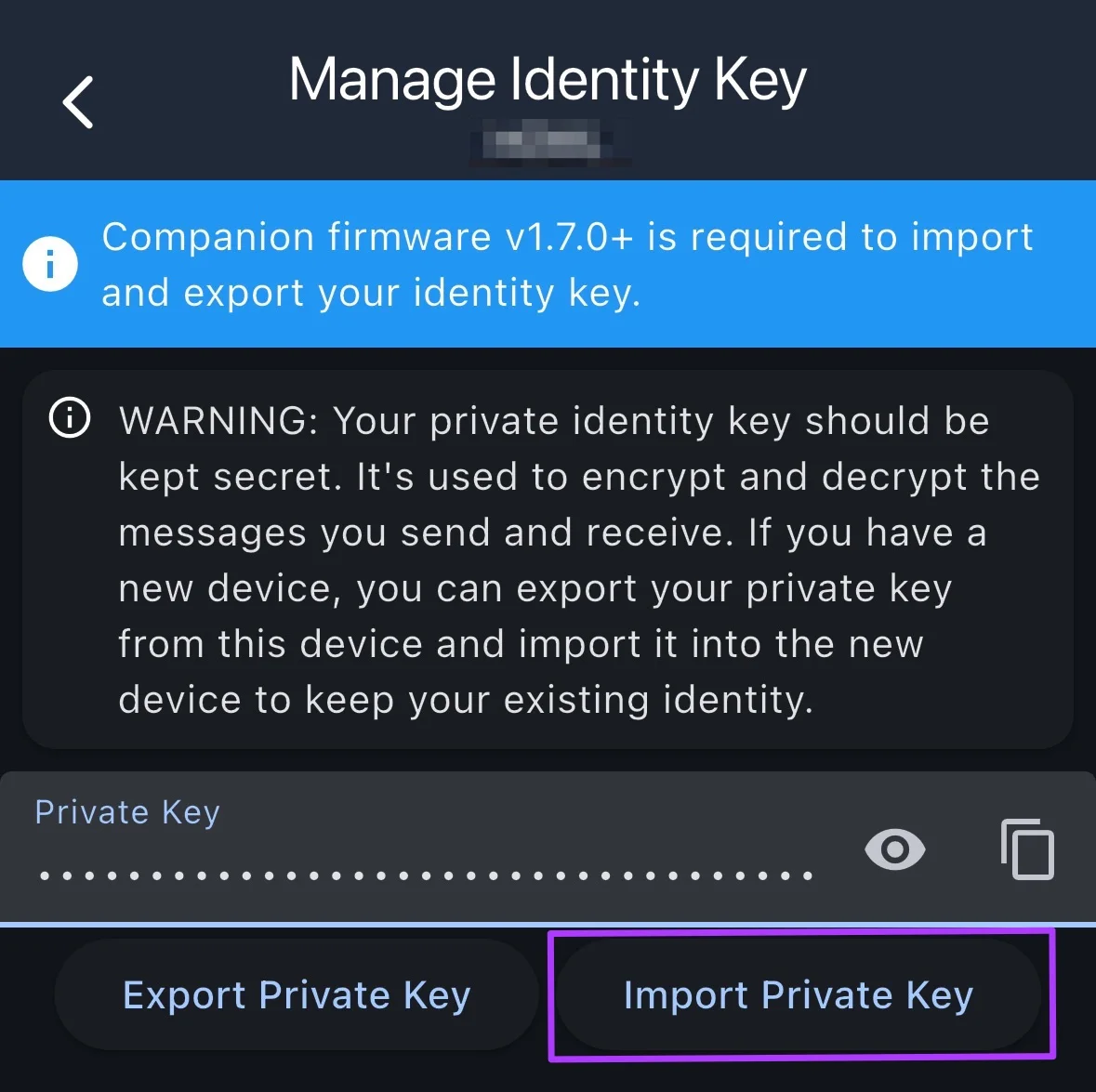The image size is (1096, 1092).
Task: Tap the info icon on the blue firmware banner
Action: click(50, 263)
